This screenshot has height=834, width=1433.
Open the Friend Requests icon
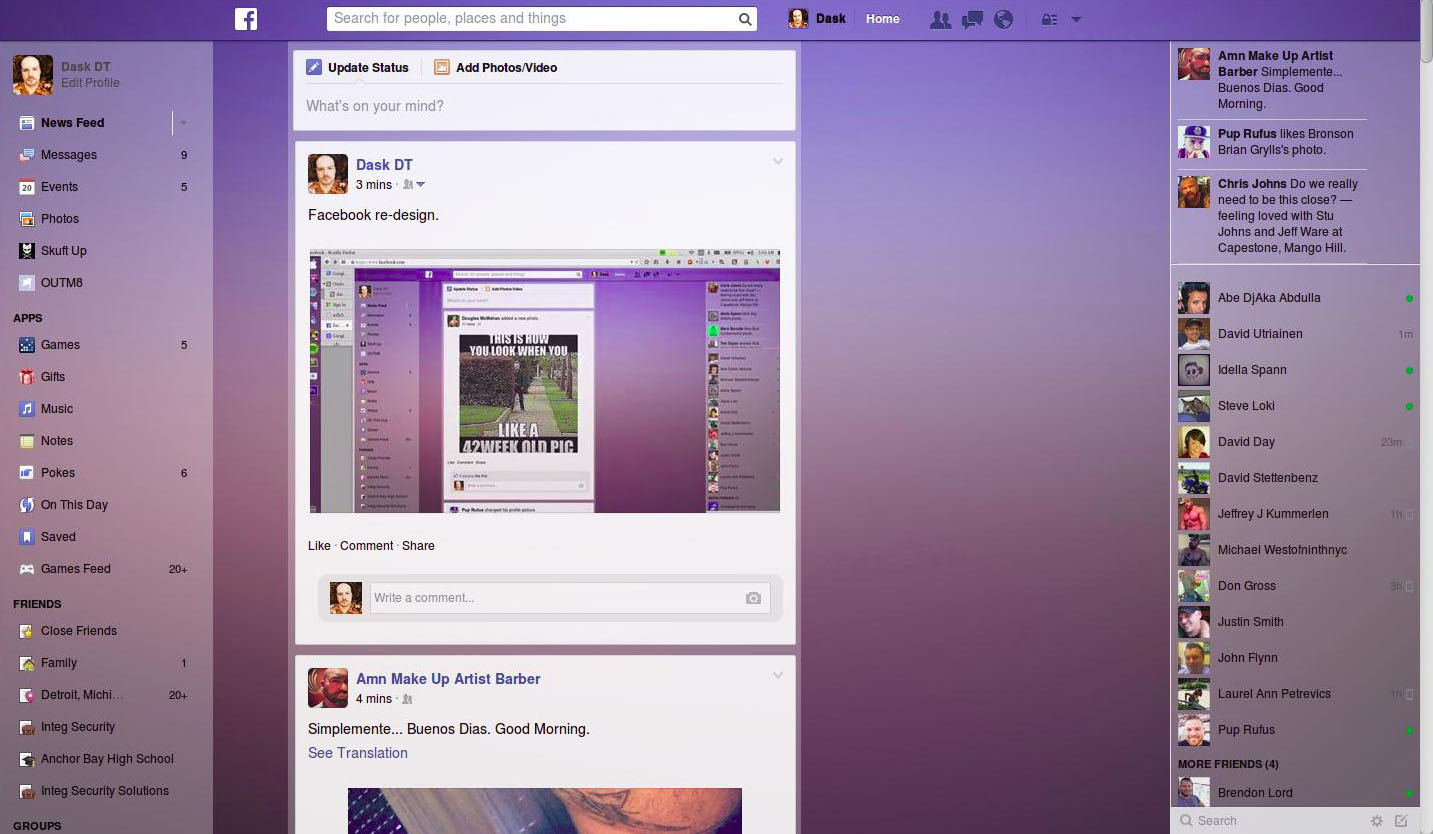pyautogui.click(x=940, y=19)
